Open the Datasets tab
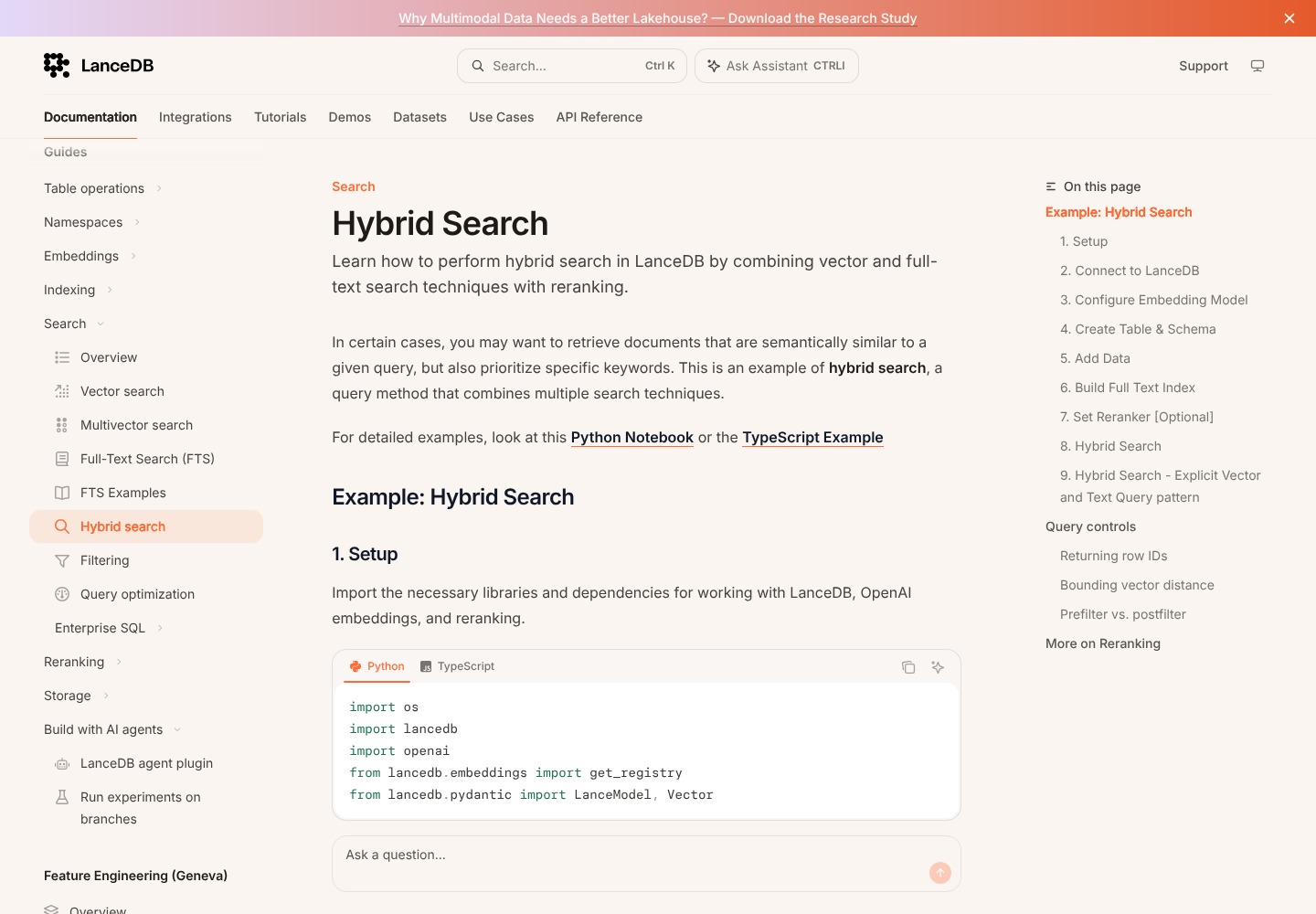The image size is (1316, 914). [x=420, y=117]
